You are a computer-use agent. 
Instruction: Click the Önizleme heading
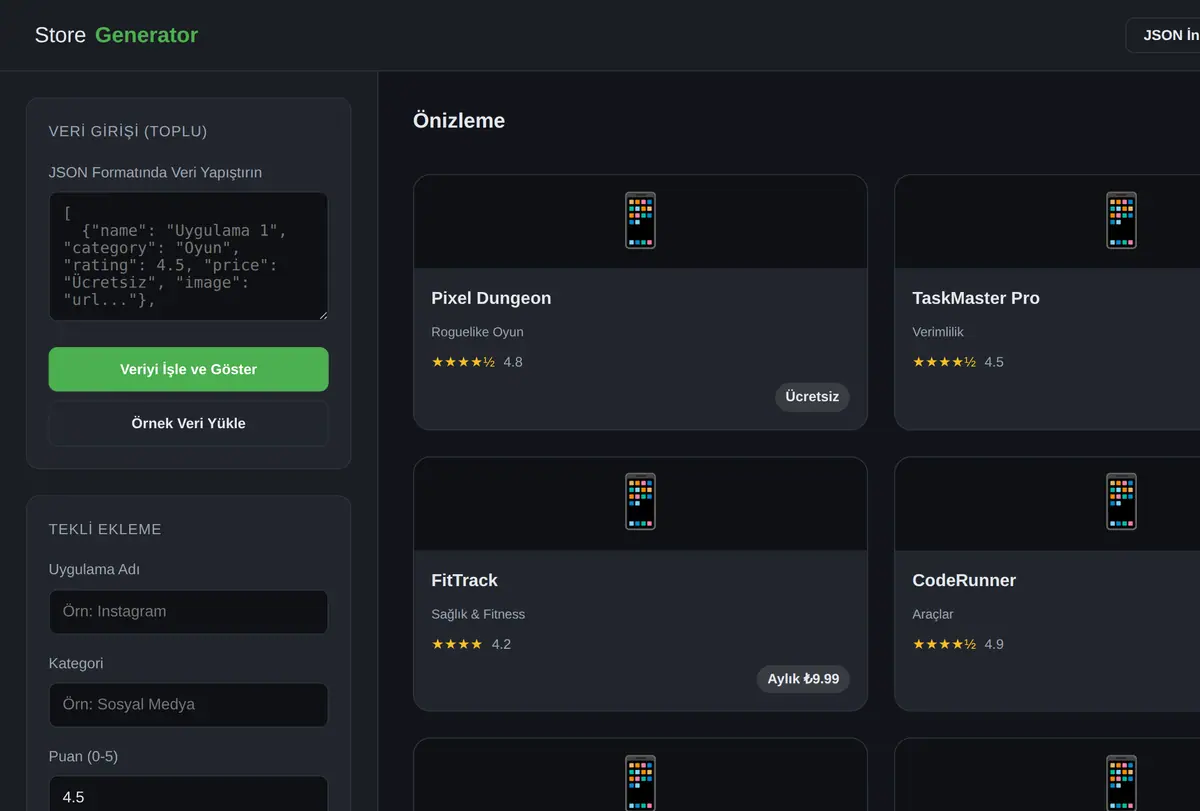pos(459,121)
